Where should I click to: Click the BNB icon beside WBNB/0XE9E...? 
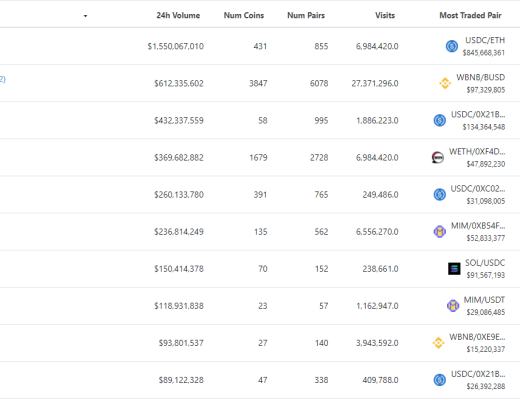(x=438, y=343)
